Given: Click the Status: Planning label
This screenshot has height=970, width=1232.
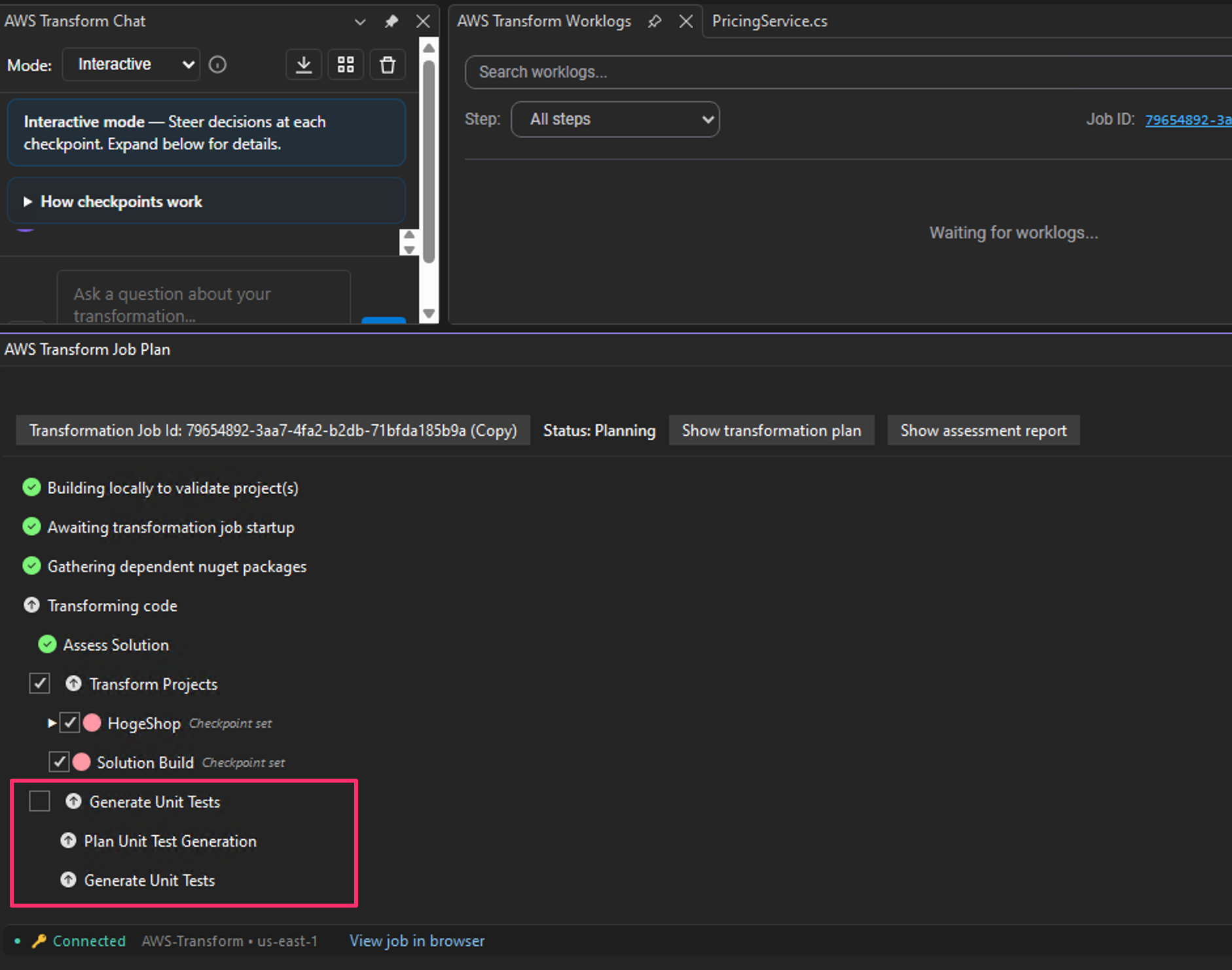Looking at the screenshot, I should click(599, 431).
